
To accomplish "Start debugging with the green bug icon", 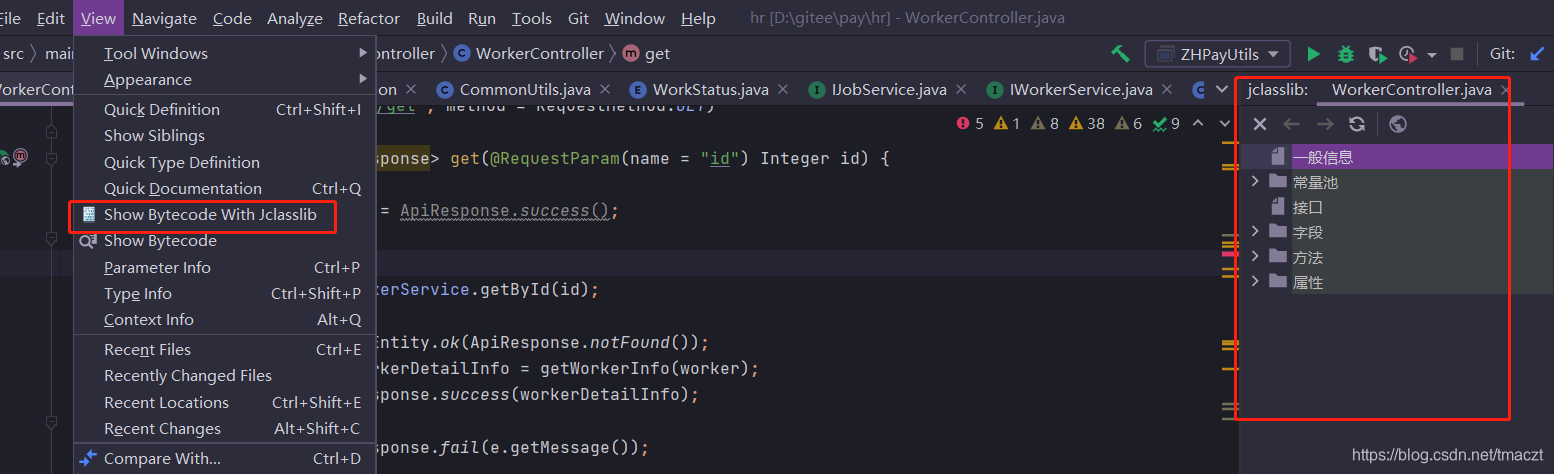I will point(1346,54).
